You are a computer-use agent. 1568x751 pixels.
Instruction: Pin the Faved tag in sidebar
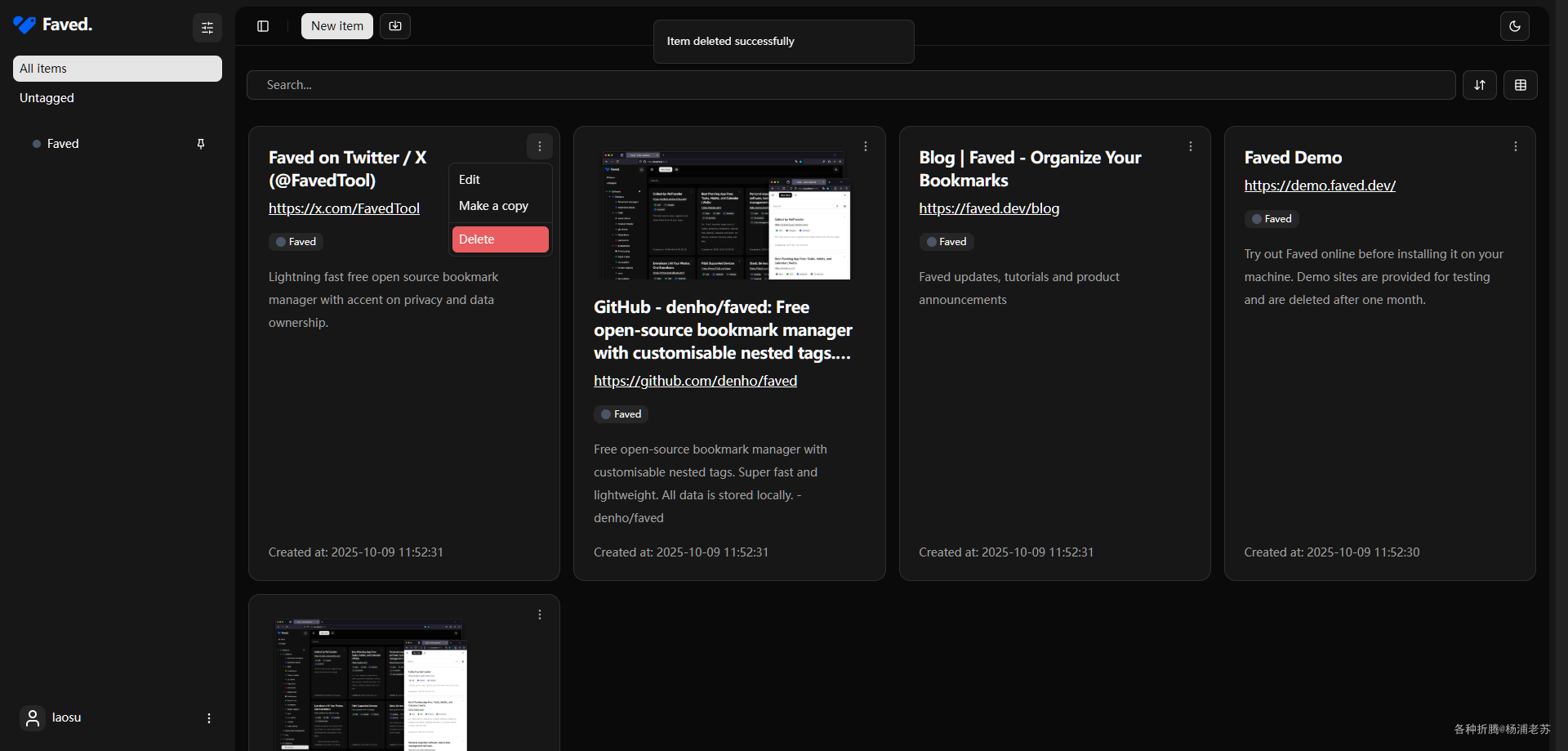click(201, 144)
